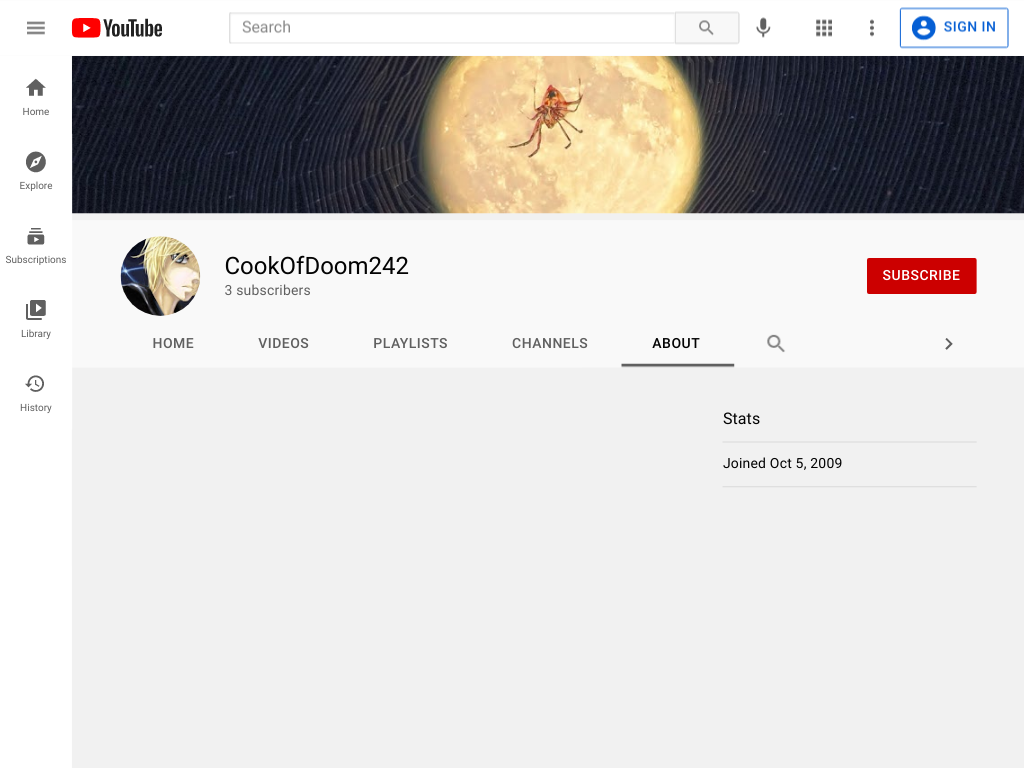1024x768 pixels.
Task: Search within the channel
Action: pyautogui.click(x=776, y=344)
